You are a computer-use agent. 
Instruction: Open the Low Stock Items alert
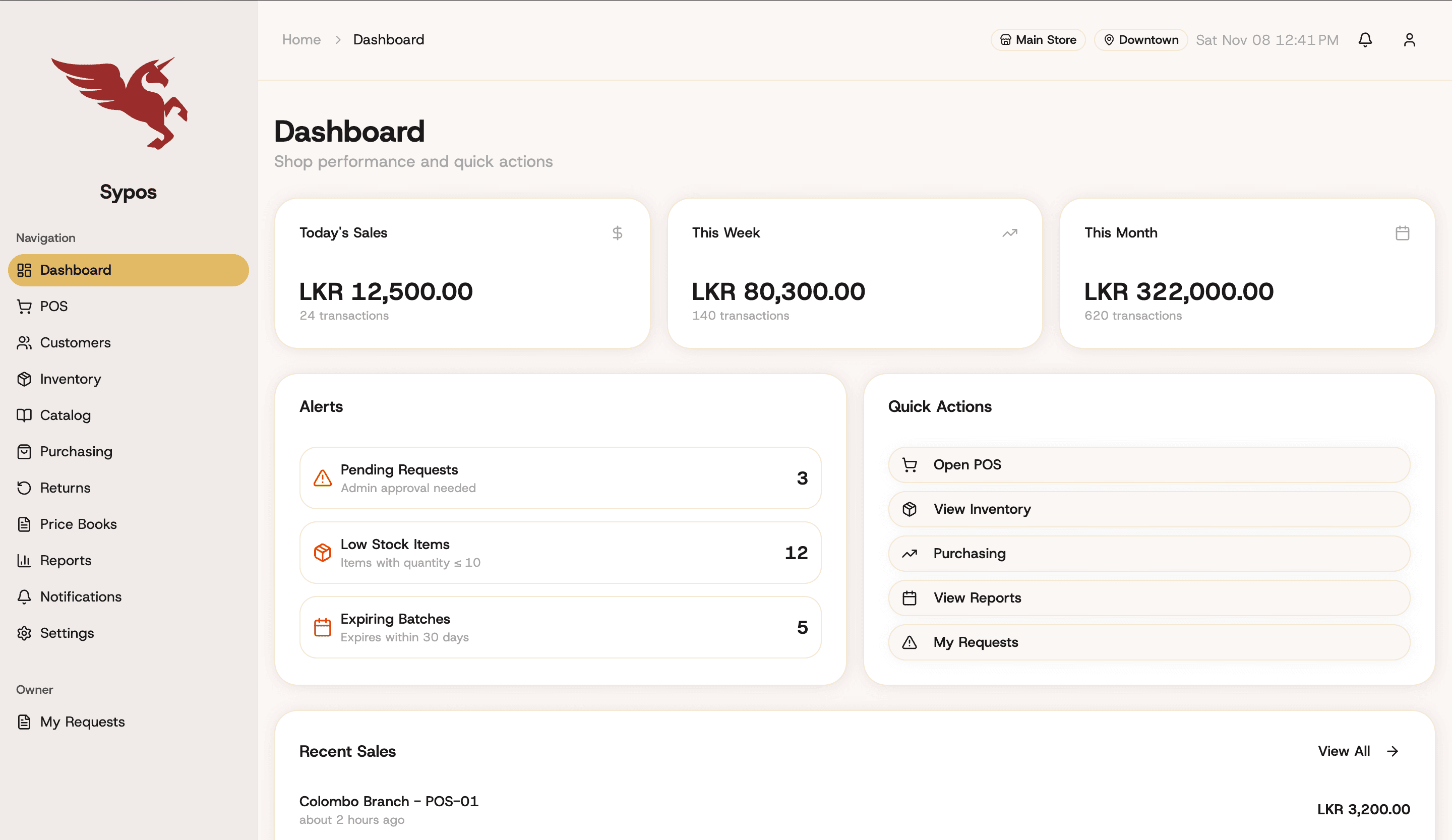pos(560,552)
